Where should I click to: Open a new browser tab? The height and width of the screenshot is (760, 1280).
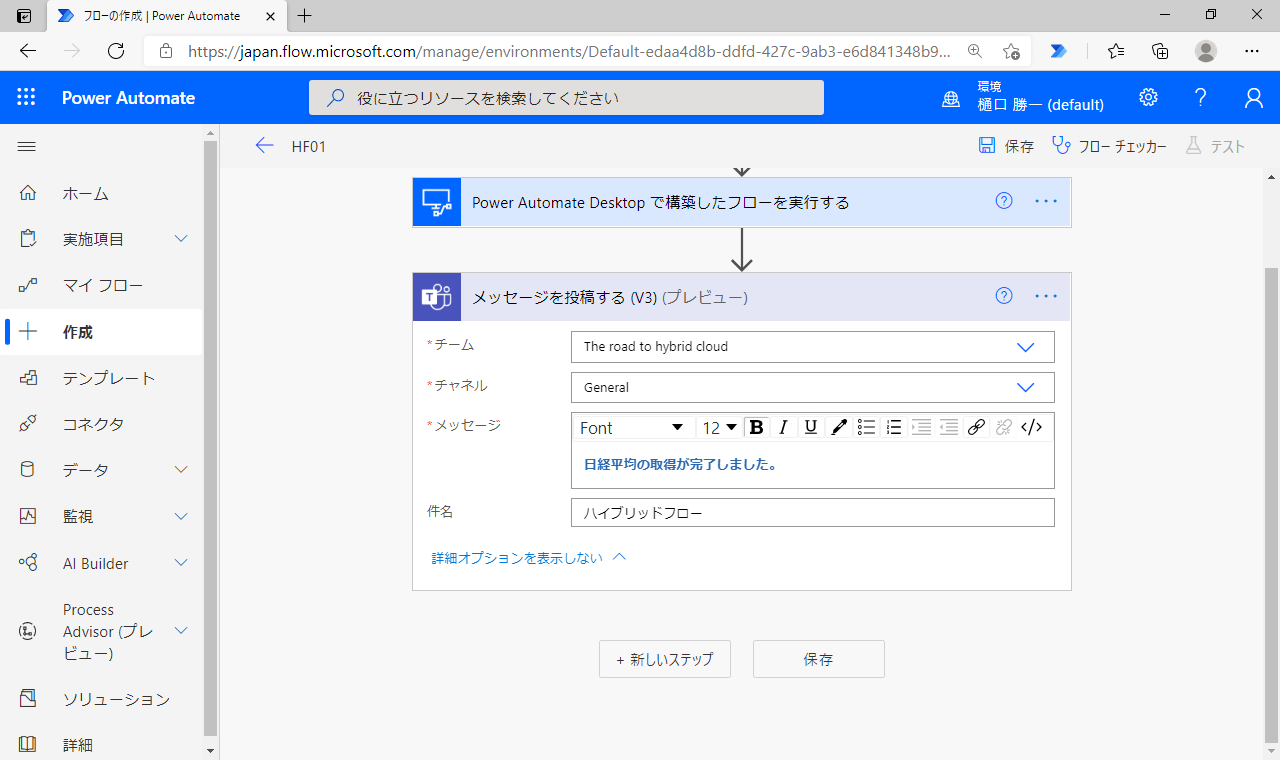point(305,16)
